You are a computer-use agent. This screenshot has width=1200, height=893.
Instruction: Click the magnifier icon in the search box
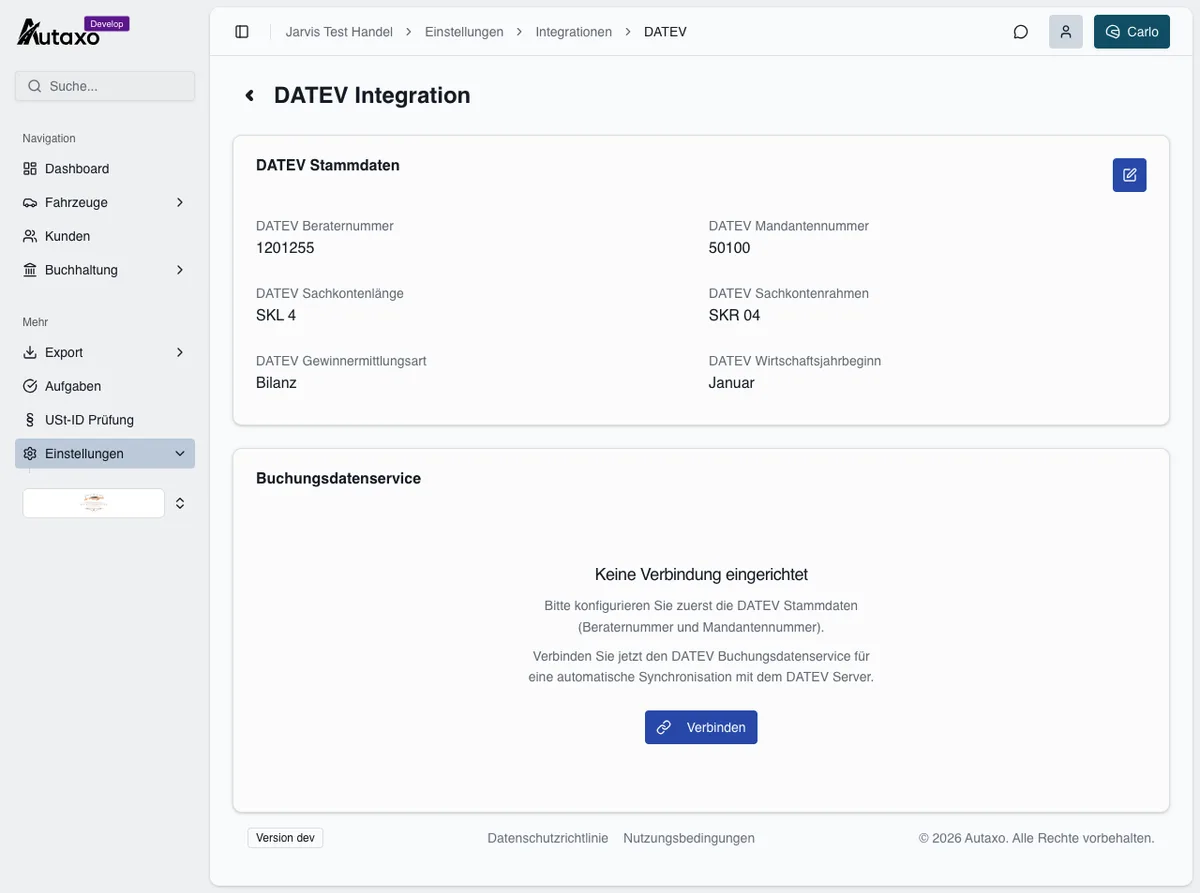35,86
